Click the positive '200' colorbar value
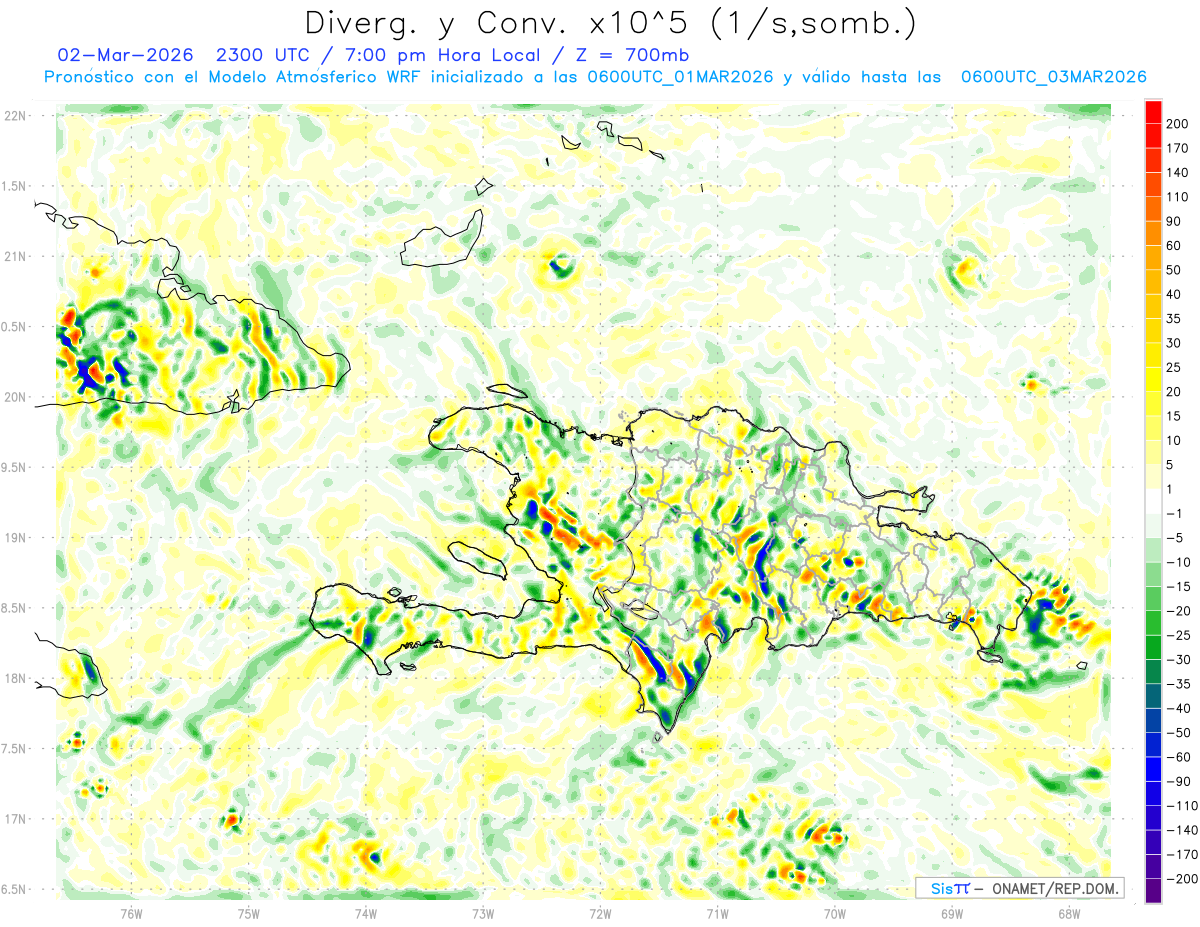Image resolution: width=1200 pixels, height=927 pixels. point(1179,124)
